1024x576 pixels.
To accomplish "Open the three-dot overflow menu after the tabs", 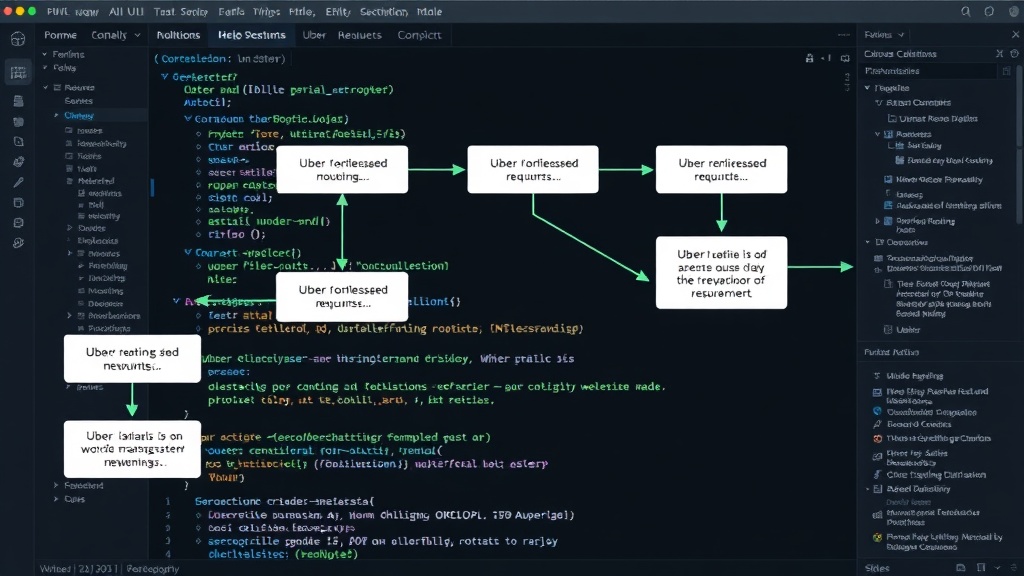I will 843,35.
